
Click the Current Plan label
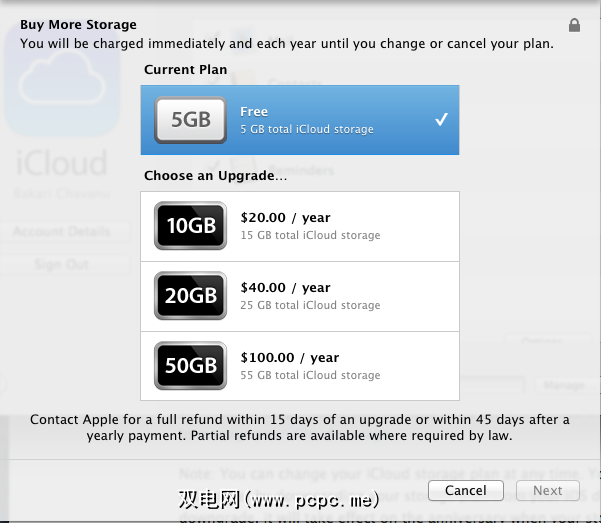pyautogui.click(x=186, y=70)
